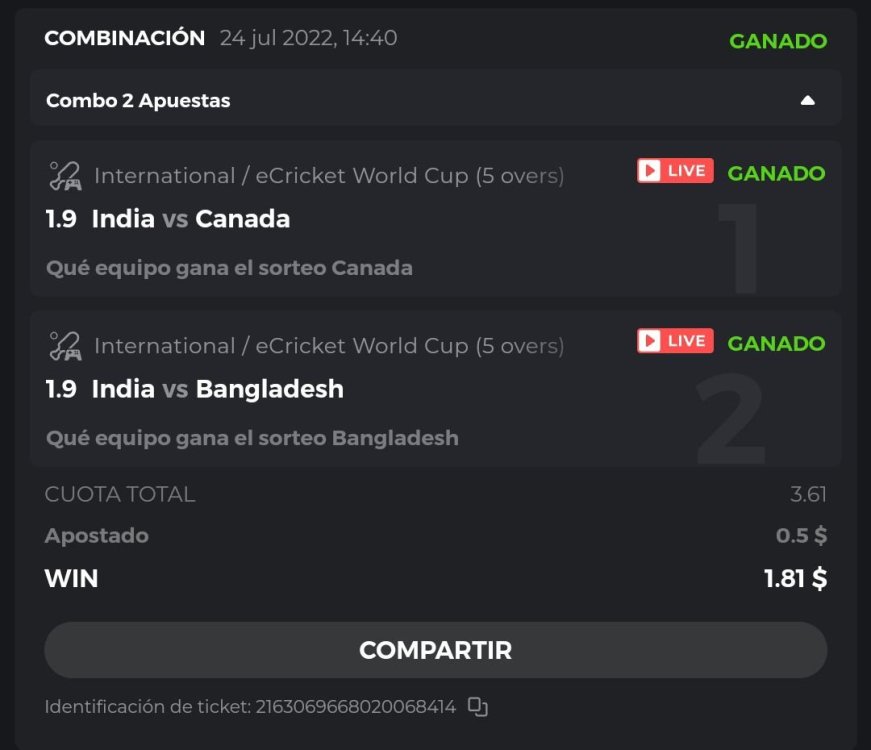Click the eCricket icon beside India vs Canada
The height and width of the screenshot is (750, 871).
point(65,176)
